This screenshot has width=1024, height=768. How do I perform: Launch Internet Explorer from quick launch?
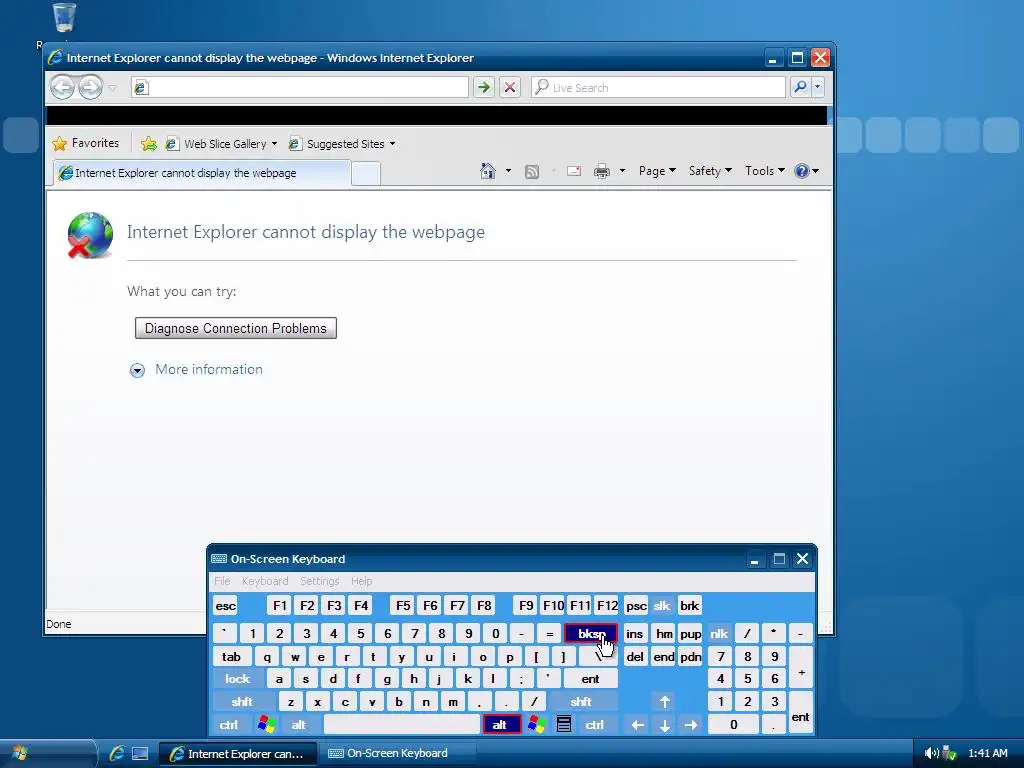117,754
